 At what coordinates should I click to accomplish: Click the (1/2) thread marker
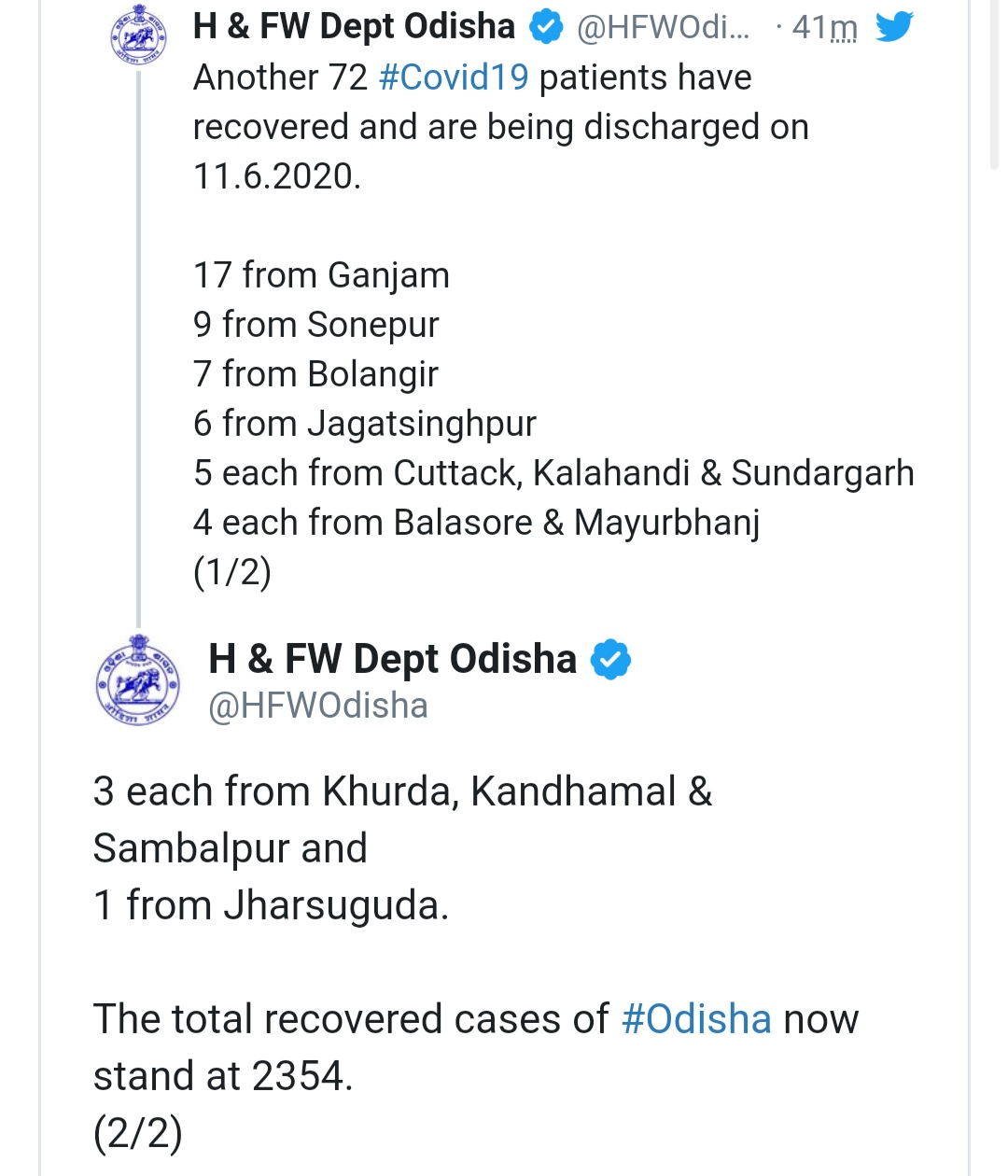[x=232, y=572]
